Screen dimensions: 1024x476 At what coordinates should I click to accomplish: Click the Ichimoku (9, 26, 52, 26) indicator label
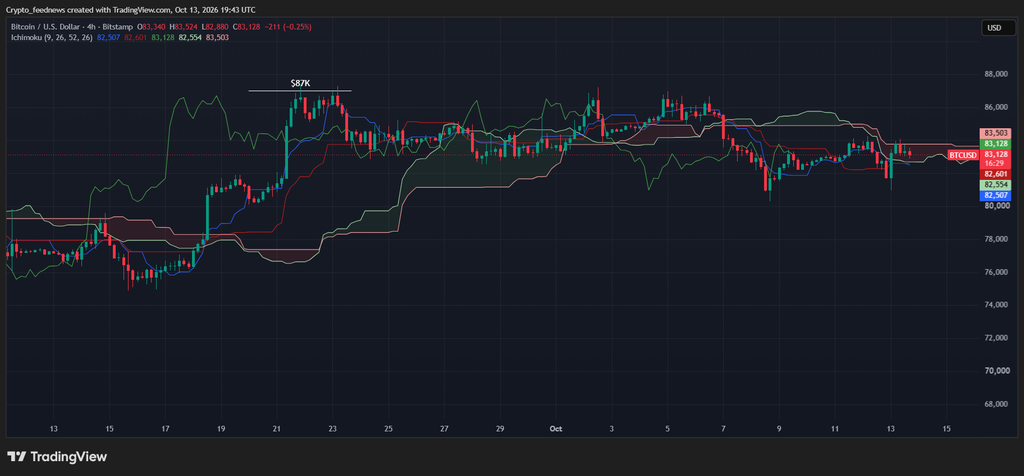click(x=51, y=37)
